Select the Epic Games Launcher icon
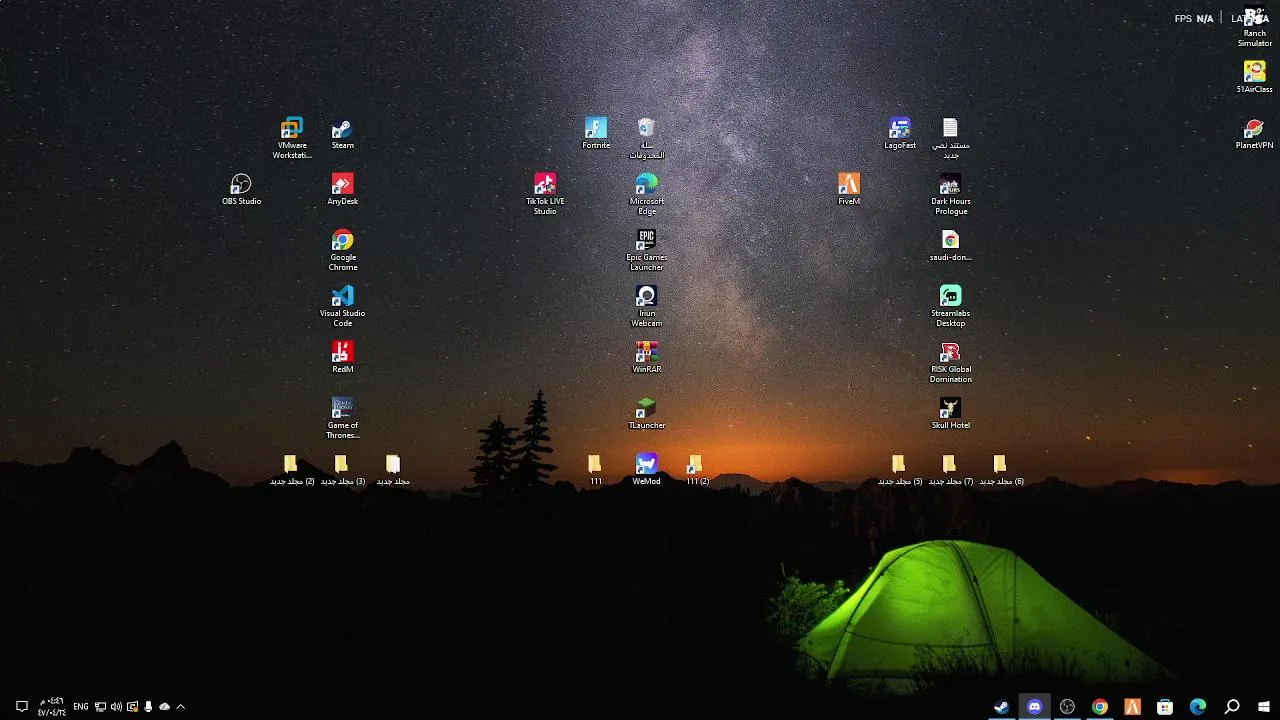The image size is (1280, 720). [646, 250]
